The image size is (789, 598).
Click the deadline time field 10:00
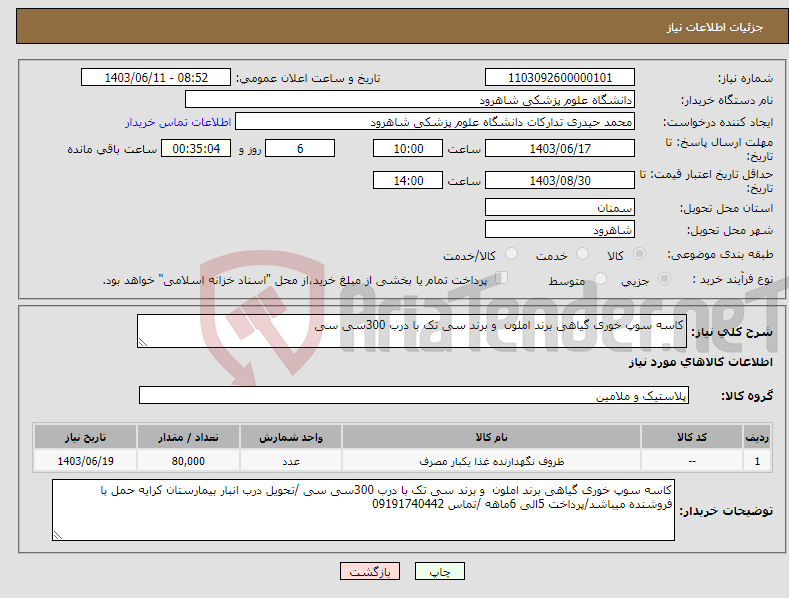[x=408, y=148]
